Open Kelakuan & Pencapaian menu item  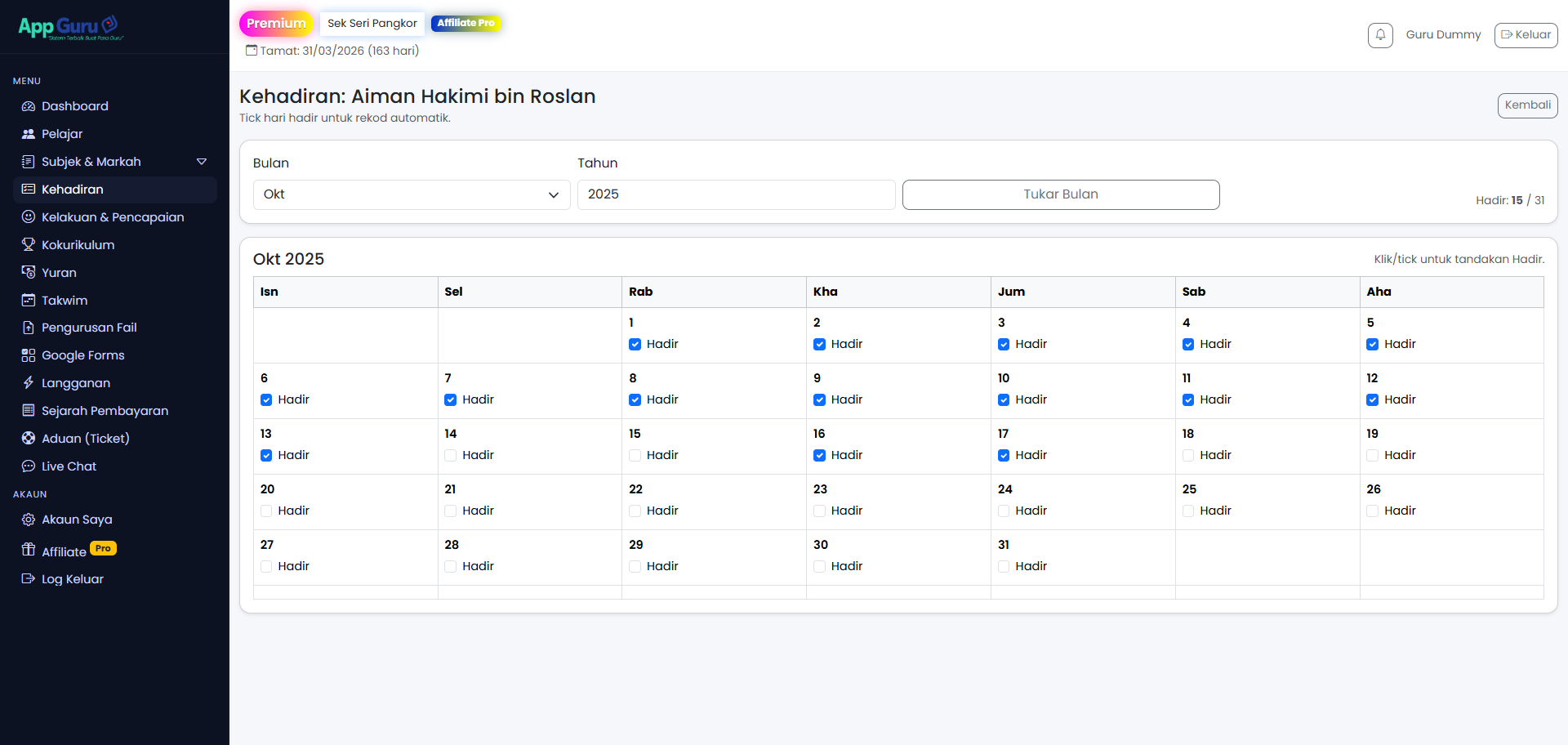113,217
